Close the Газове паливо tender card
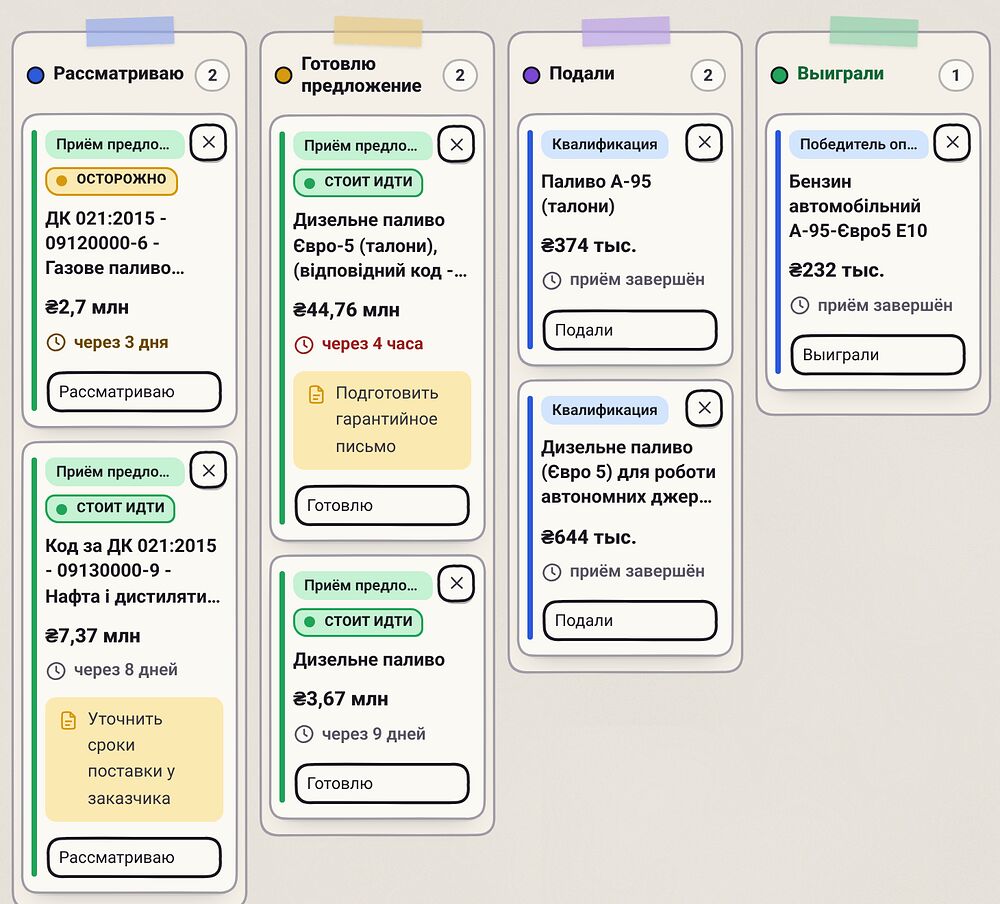Viewport: 1000px width, 904px height. click(x=209, y=142)
